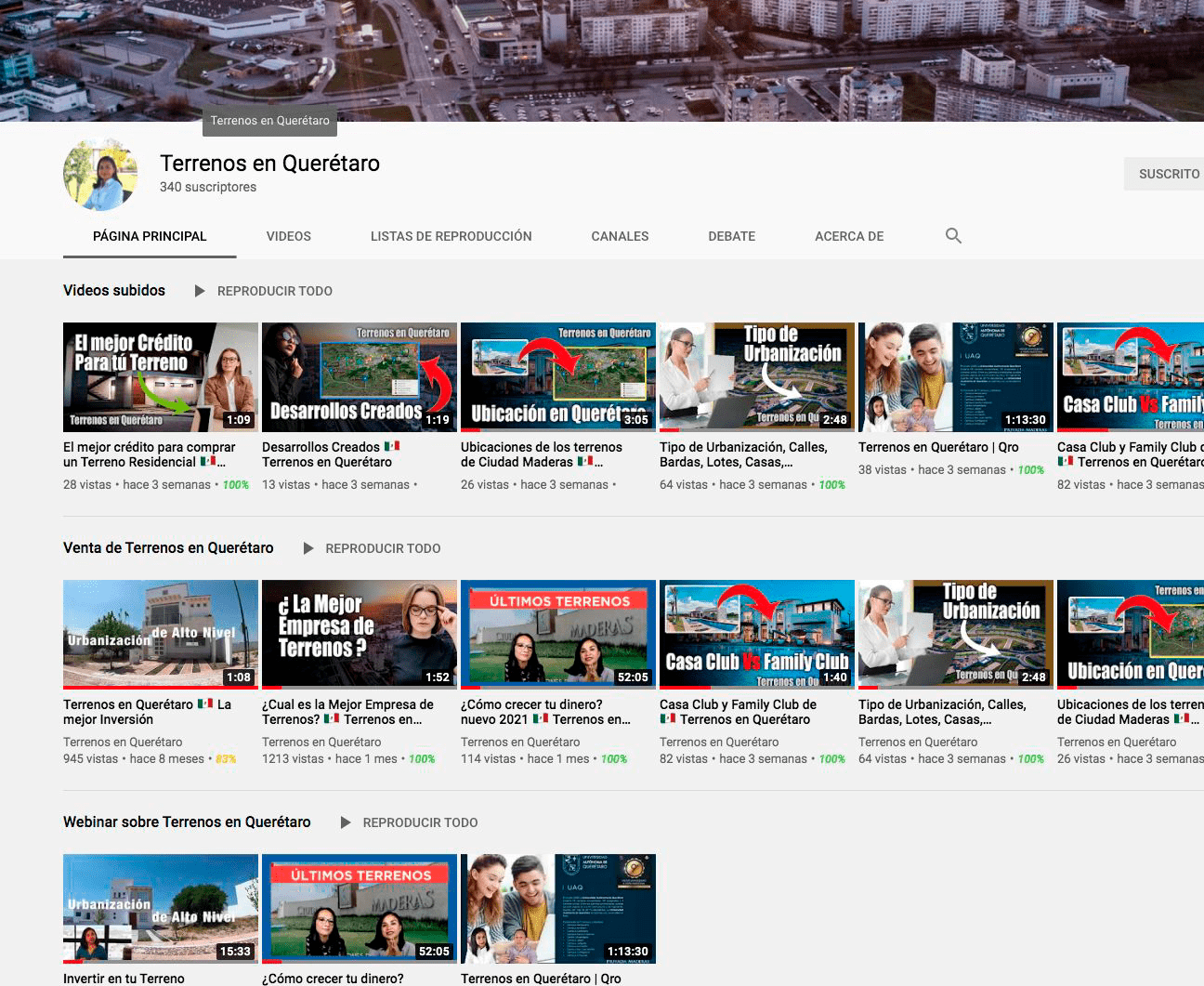This screenshot has width=1204, height=986.
Task: Open 'Ubicaciones de los terrenos' title with 26 vistas
Action: (542, 454)
